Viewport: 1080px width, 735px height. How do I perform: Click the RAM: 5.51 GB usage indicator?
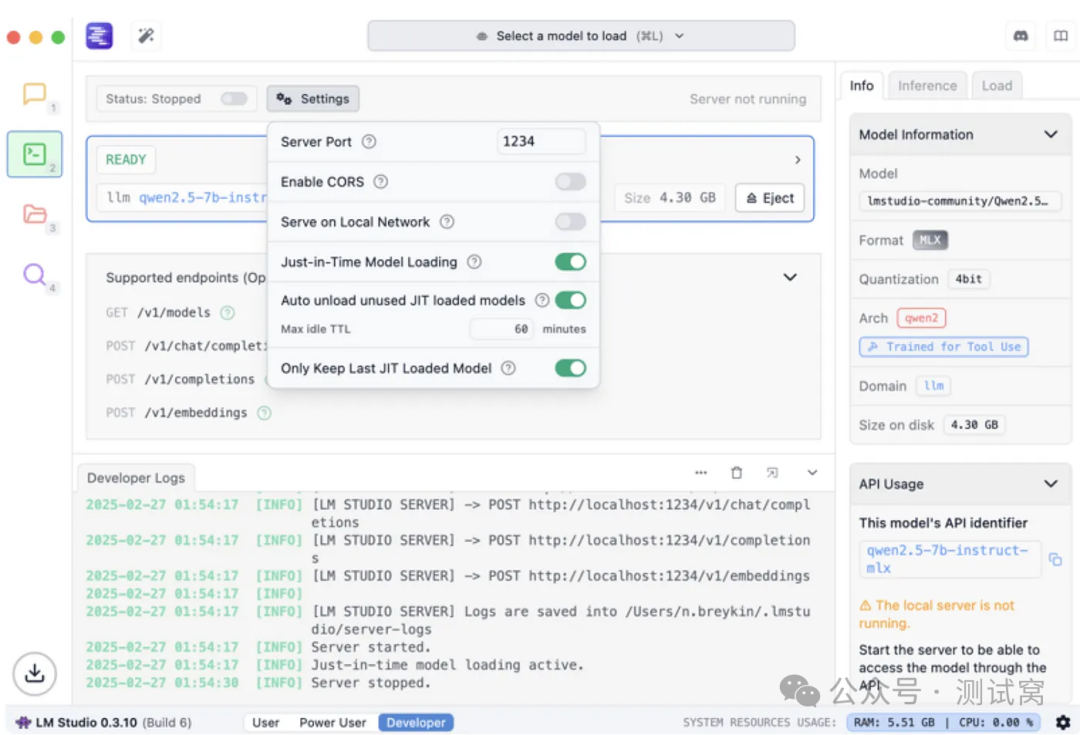click(x=894, y=723)
